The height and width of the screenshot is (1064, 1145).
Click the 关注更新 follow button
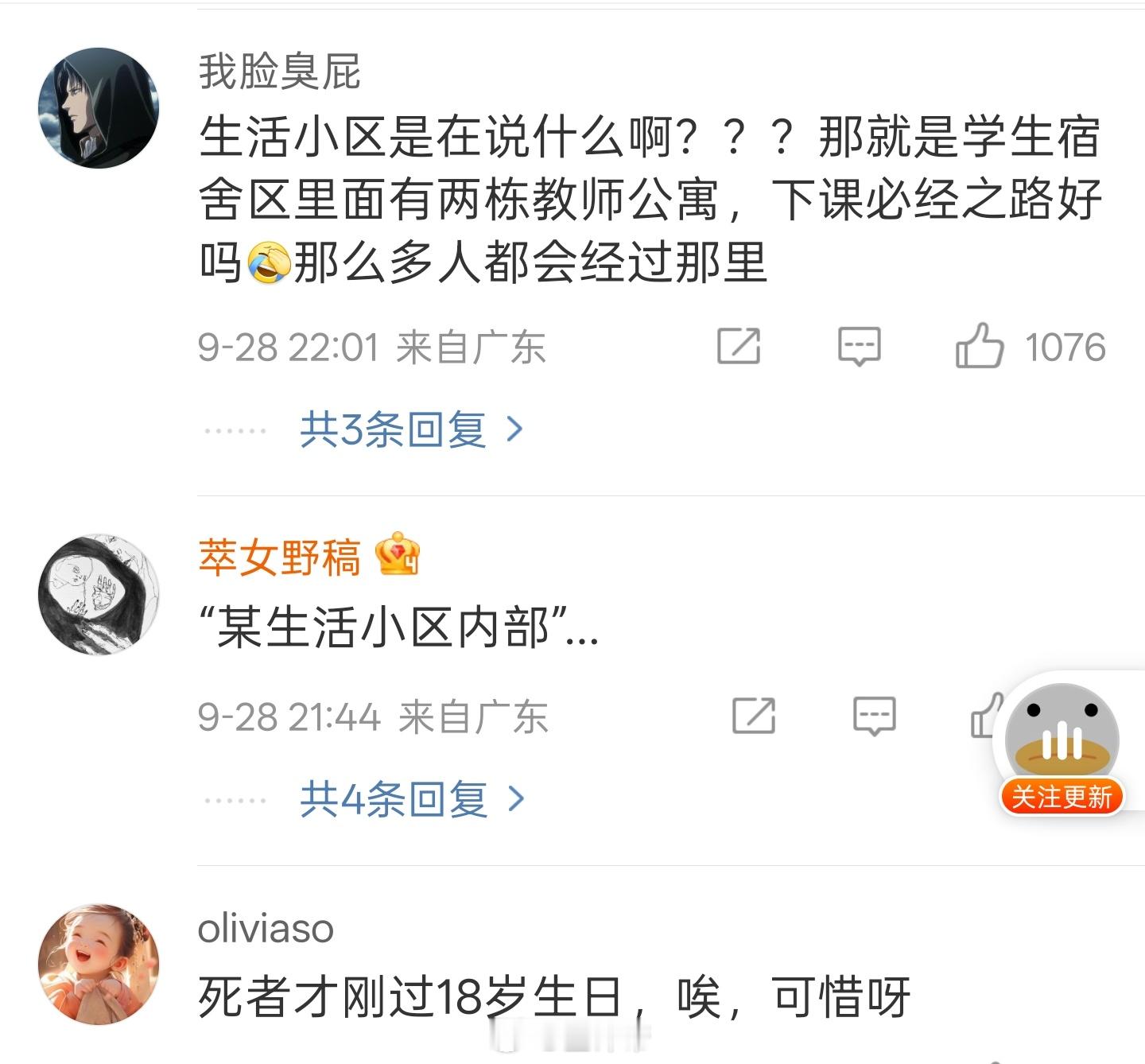click(1062, 797)
